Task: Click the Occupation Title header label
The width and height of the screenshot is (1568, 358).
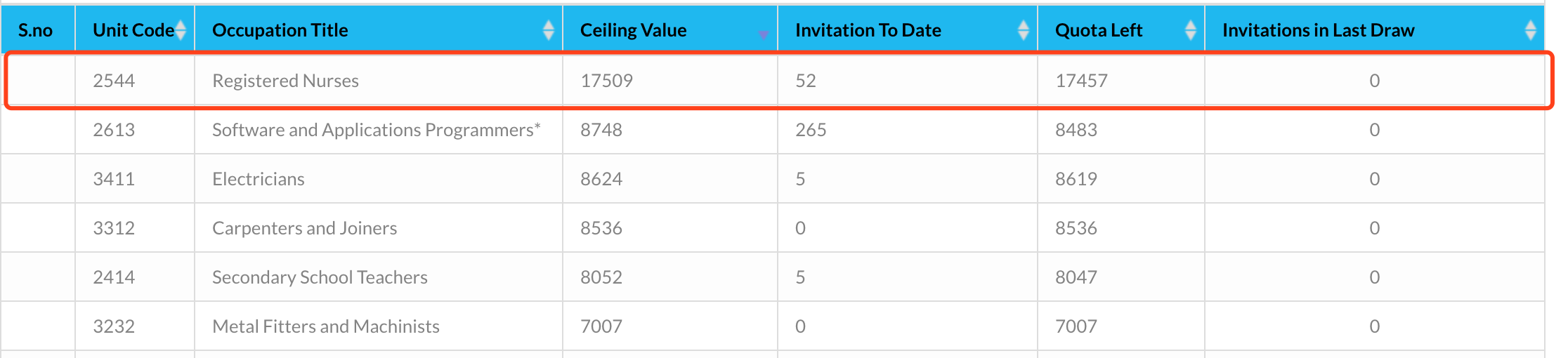Action: point(280,30)
